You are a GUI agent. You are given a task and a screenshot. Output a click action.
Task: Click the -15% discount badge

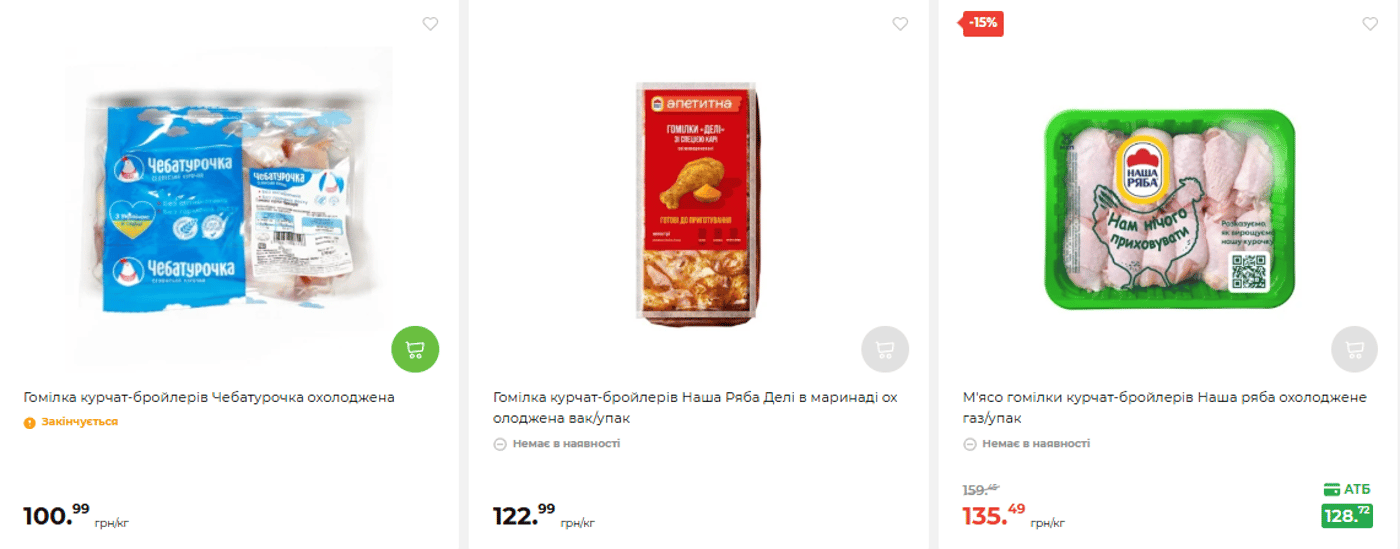coord(983,23)
